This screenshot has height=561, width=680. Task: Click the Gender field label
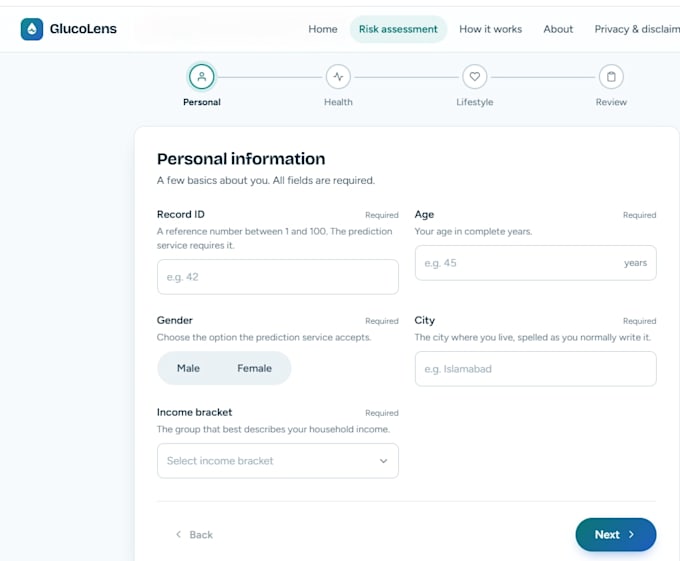click(x=175, y=320)
